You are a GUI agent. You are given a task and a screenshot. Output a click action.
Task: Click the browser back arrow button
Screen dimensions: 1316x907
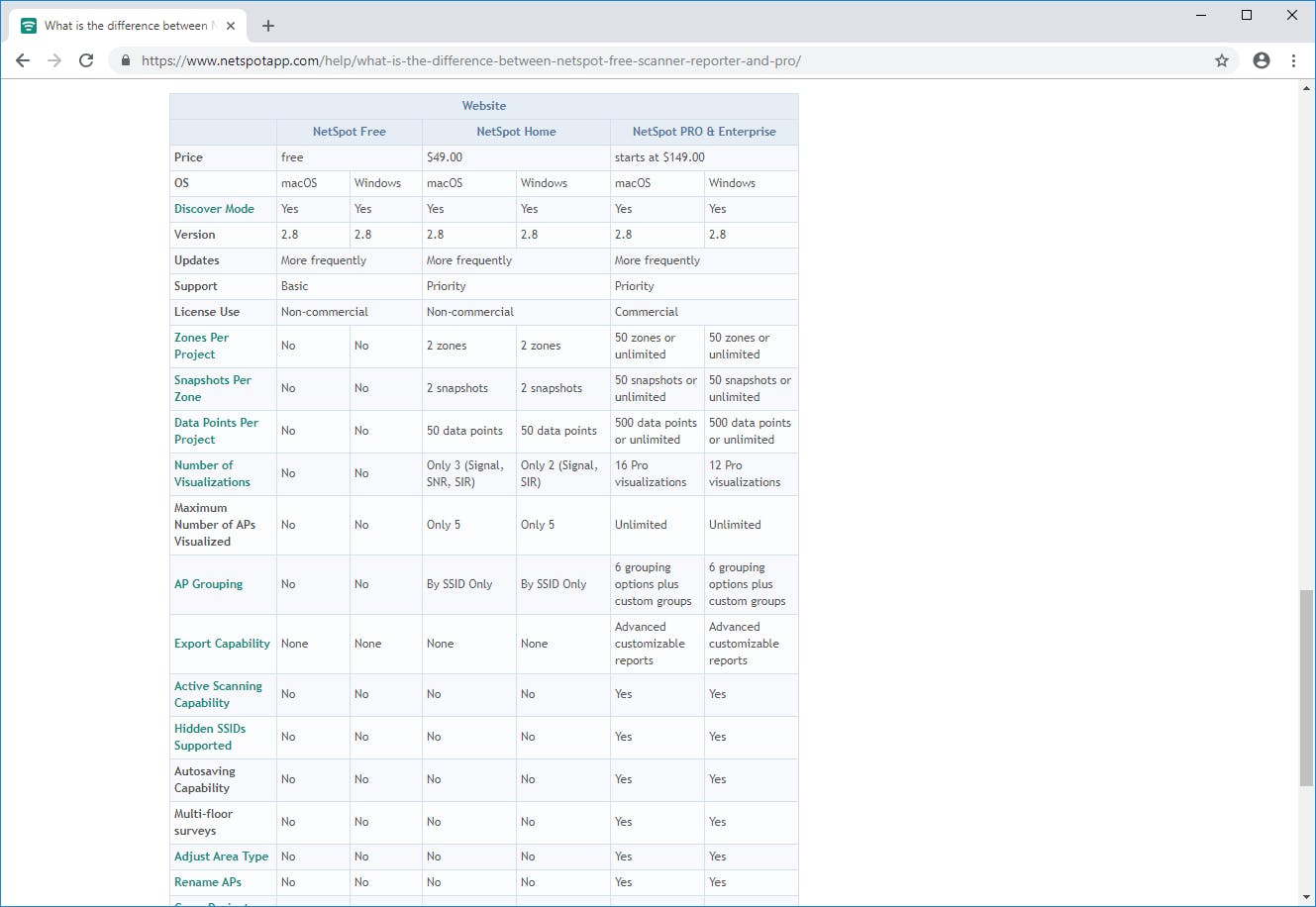point(23,60)
